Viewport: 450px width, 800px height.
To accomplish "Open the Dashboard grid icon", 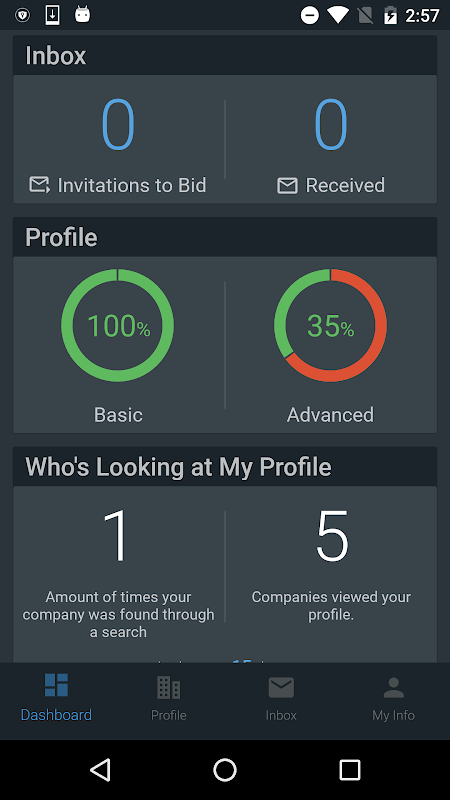I will pos(56,685).
